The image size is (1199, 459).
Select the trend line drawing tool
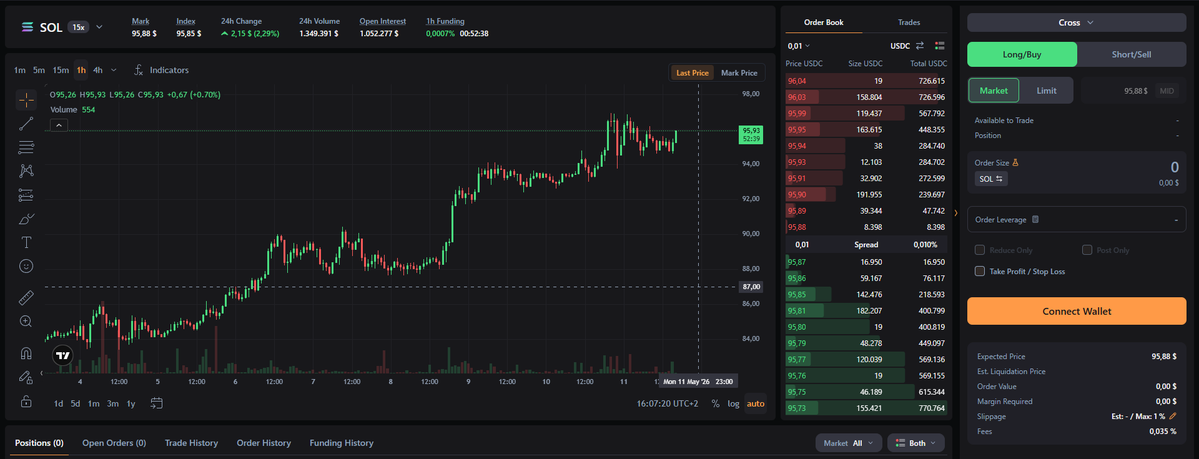(26, 123)
